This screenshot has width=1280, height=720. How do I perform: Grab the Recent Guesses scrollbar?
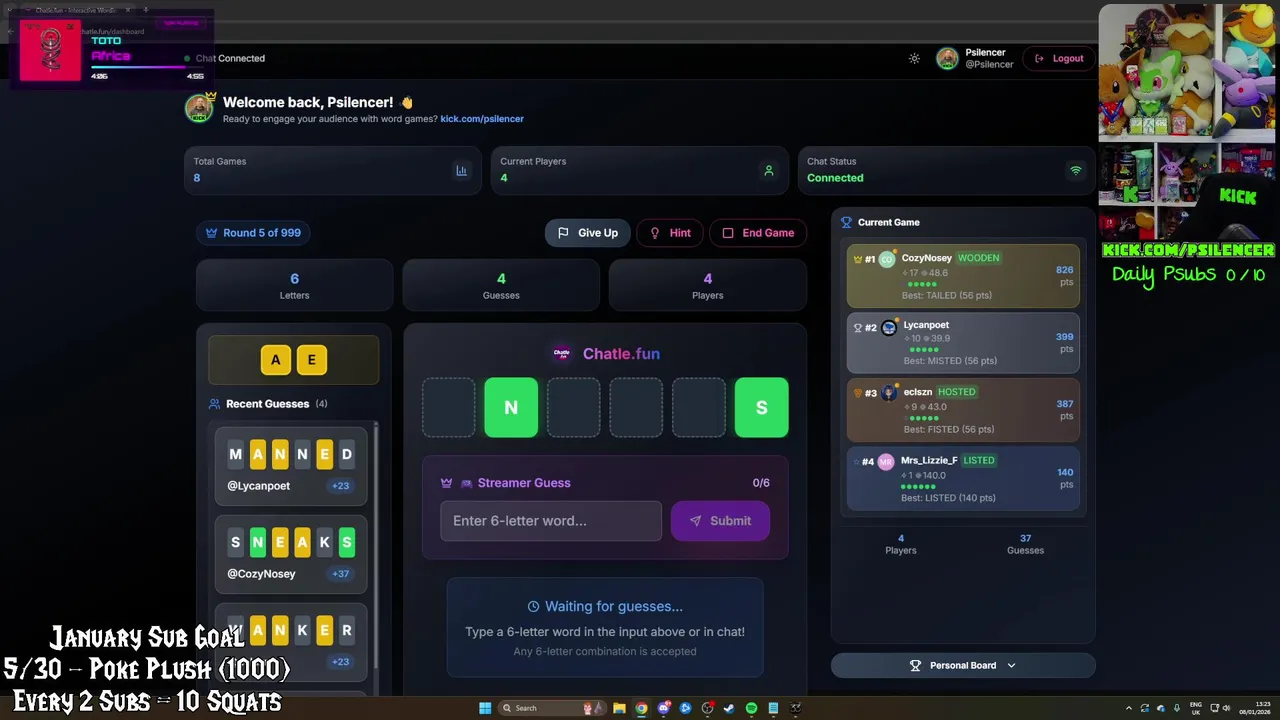tap(376, 545)
